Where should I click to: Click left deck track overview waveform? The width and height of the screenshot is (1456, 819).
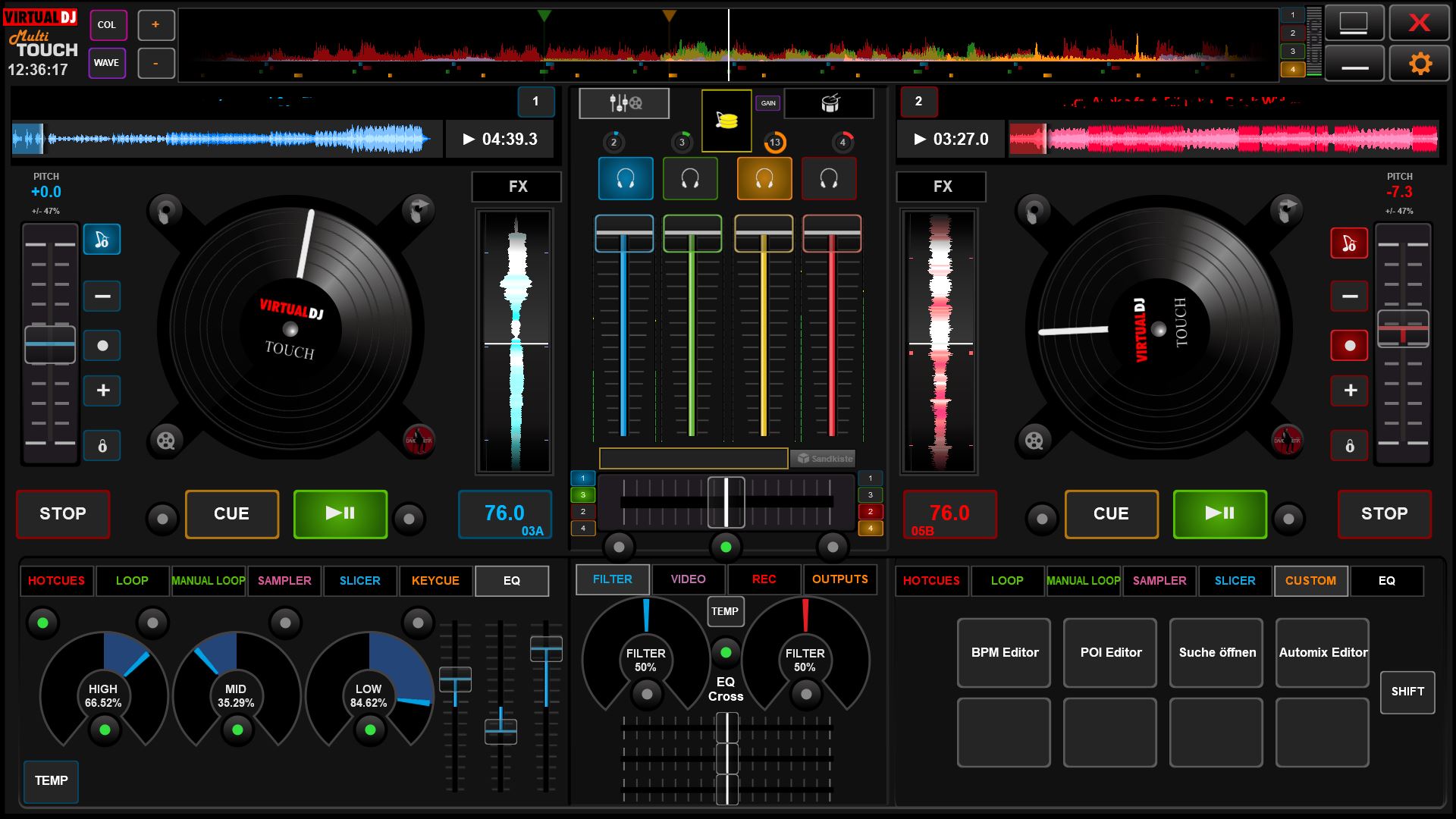click(x=226, y=139)
